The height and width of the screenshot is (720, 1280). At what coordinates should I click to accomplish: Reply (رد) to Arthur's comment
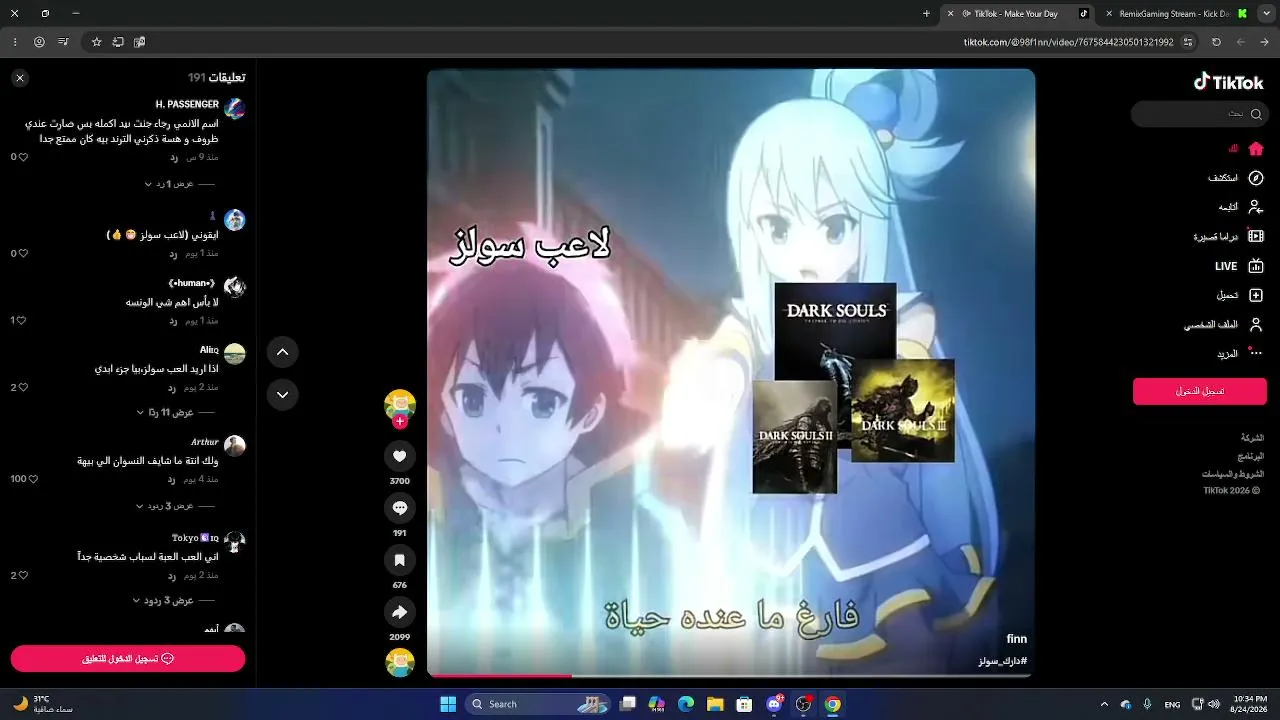(171, 480)
